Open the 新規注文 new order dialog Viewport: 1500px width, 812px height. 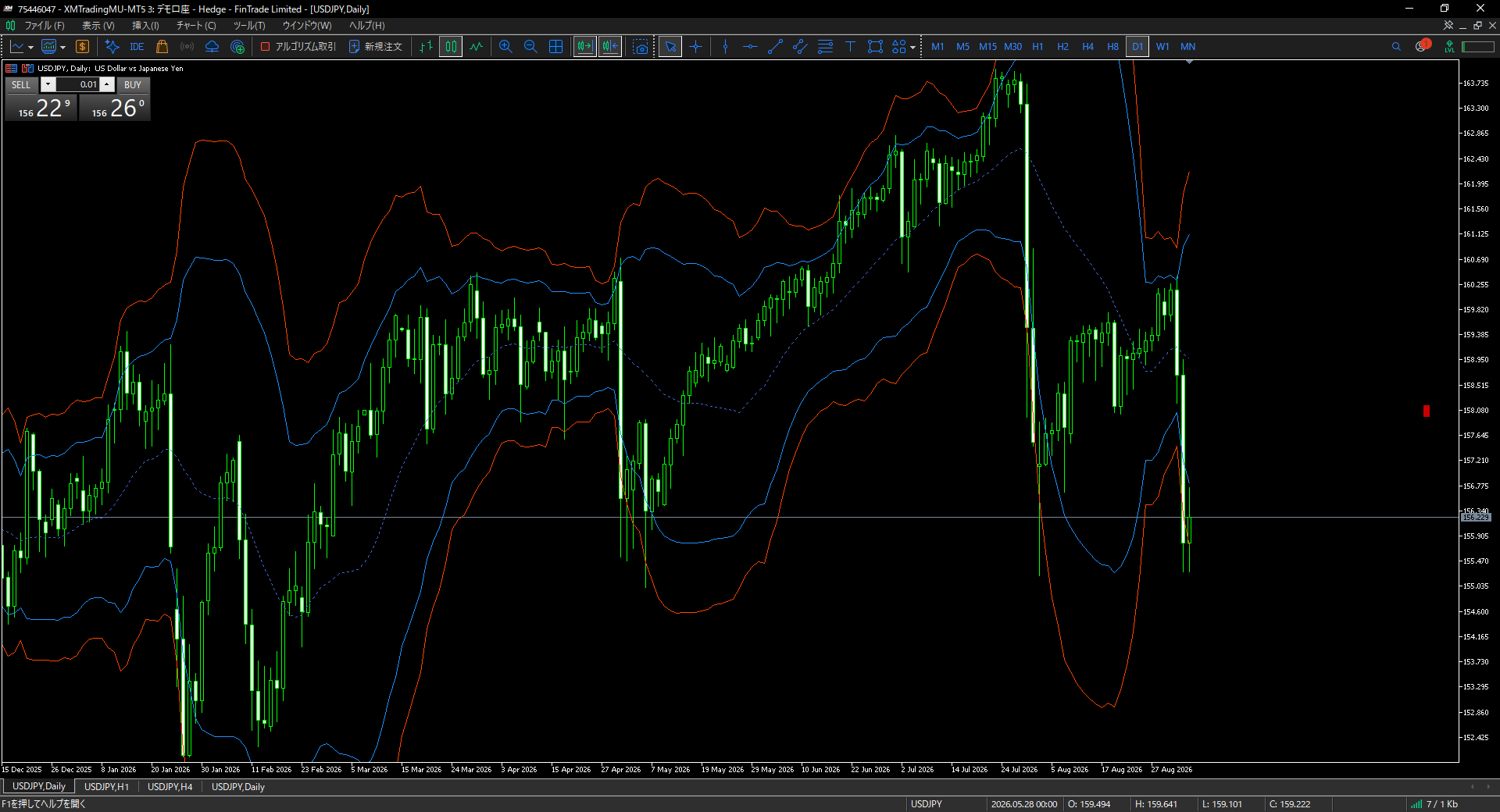376,47
